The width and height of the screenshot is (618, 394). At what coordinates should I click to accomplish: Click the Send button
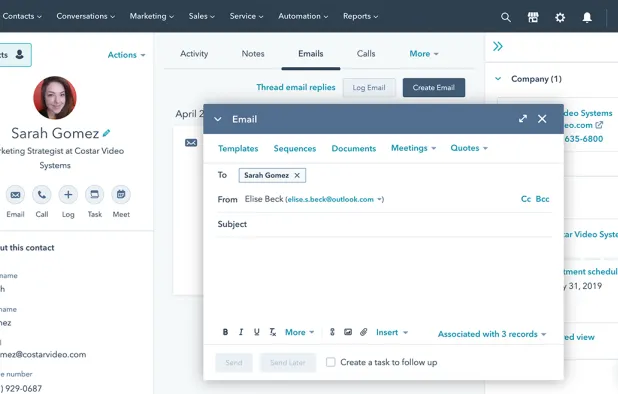click(234, 362)
